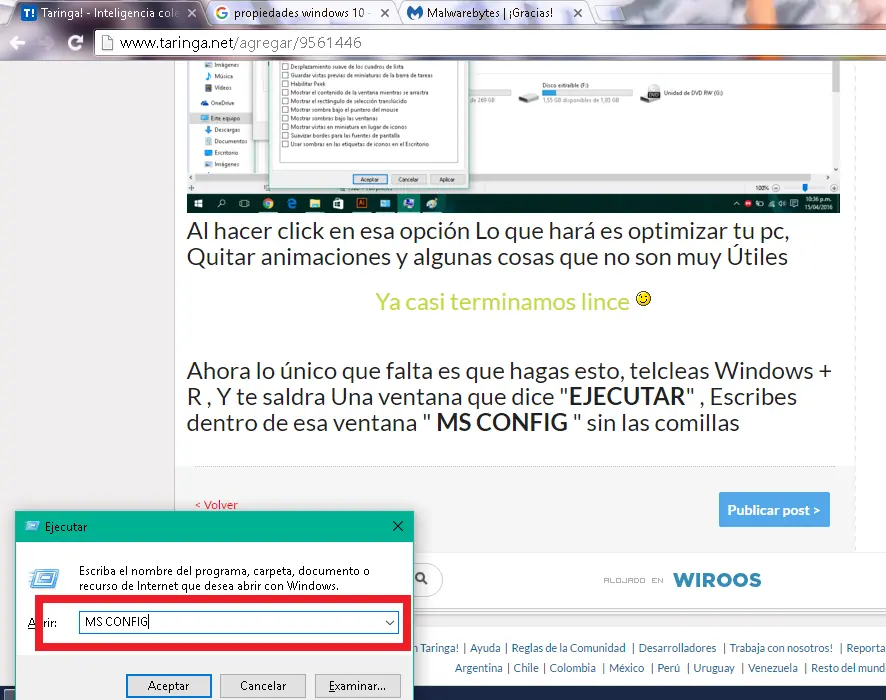Click the bold word "EJECUTAR" in the post
Screen dimensions: 886x700
[x=627, y=397]
